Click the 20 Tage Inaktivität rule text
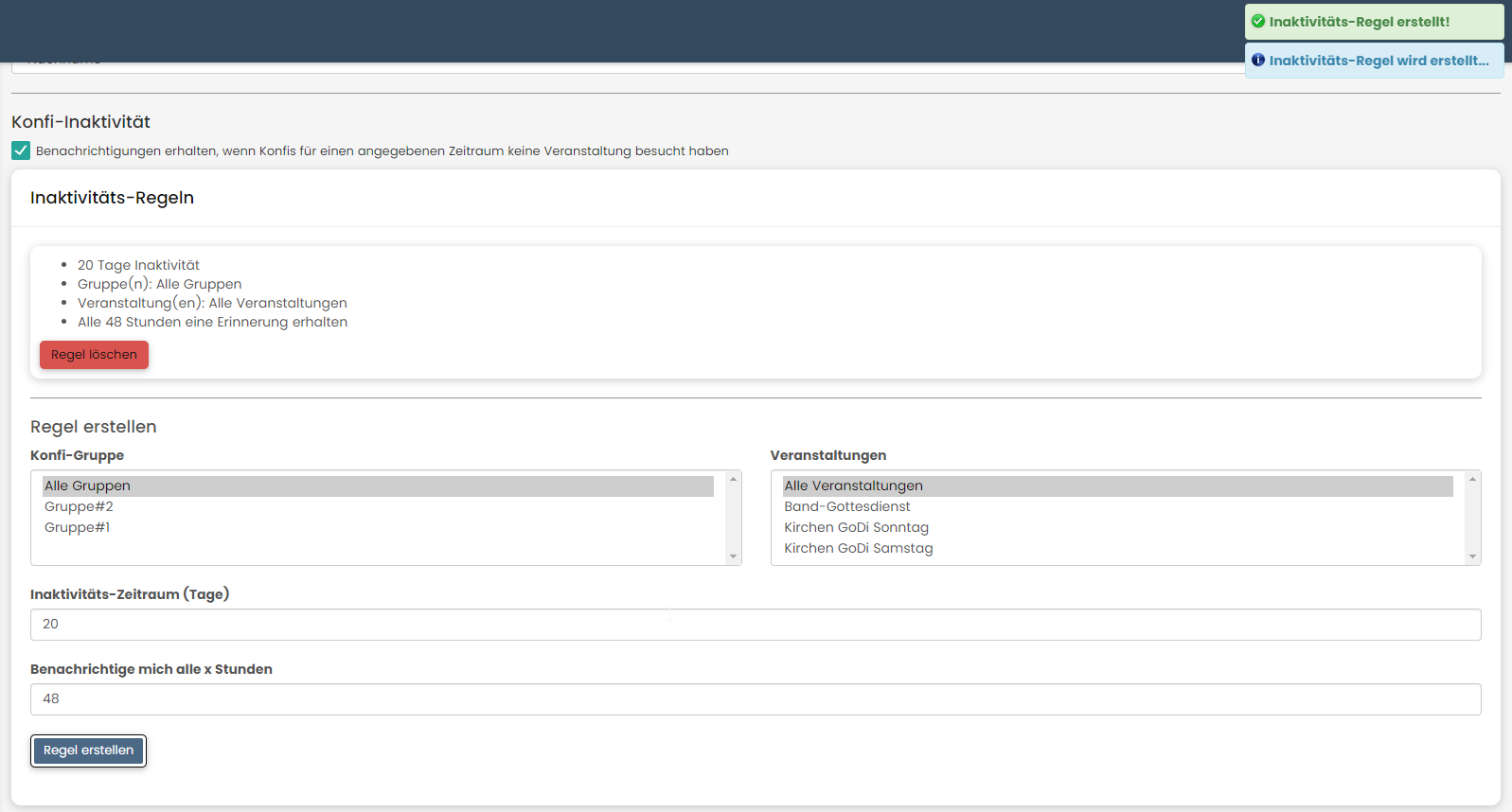This screenshot has width=1512, height=812. click(x=138, y=265)
